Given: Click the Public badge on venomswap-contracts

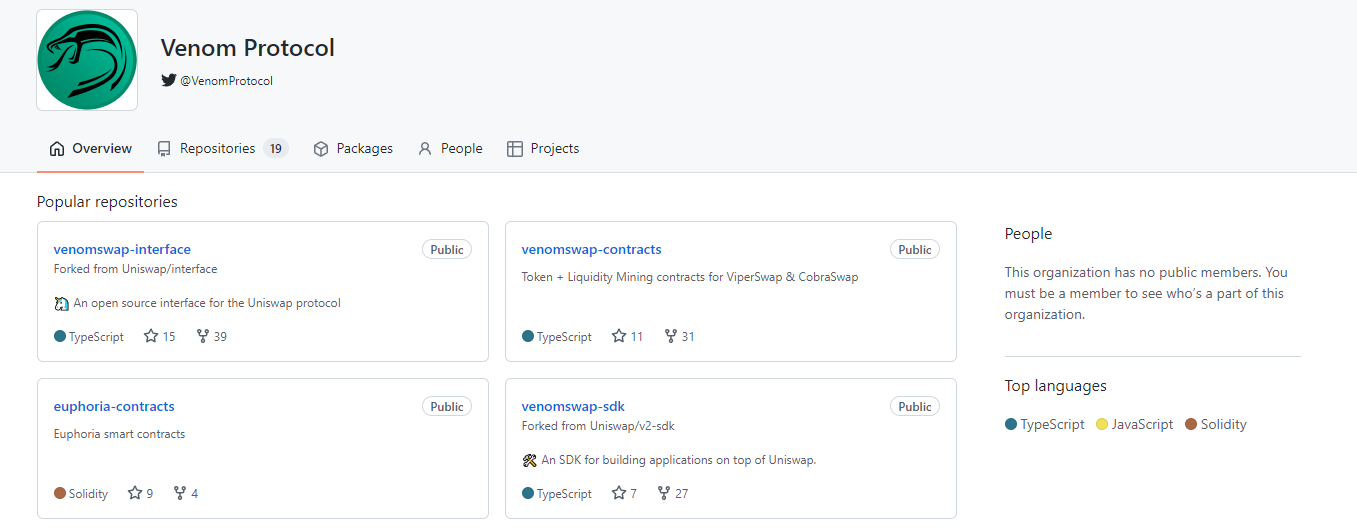Looking at the screenshot, I should (x=915, y=250).
